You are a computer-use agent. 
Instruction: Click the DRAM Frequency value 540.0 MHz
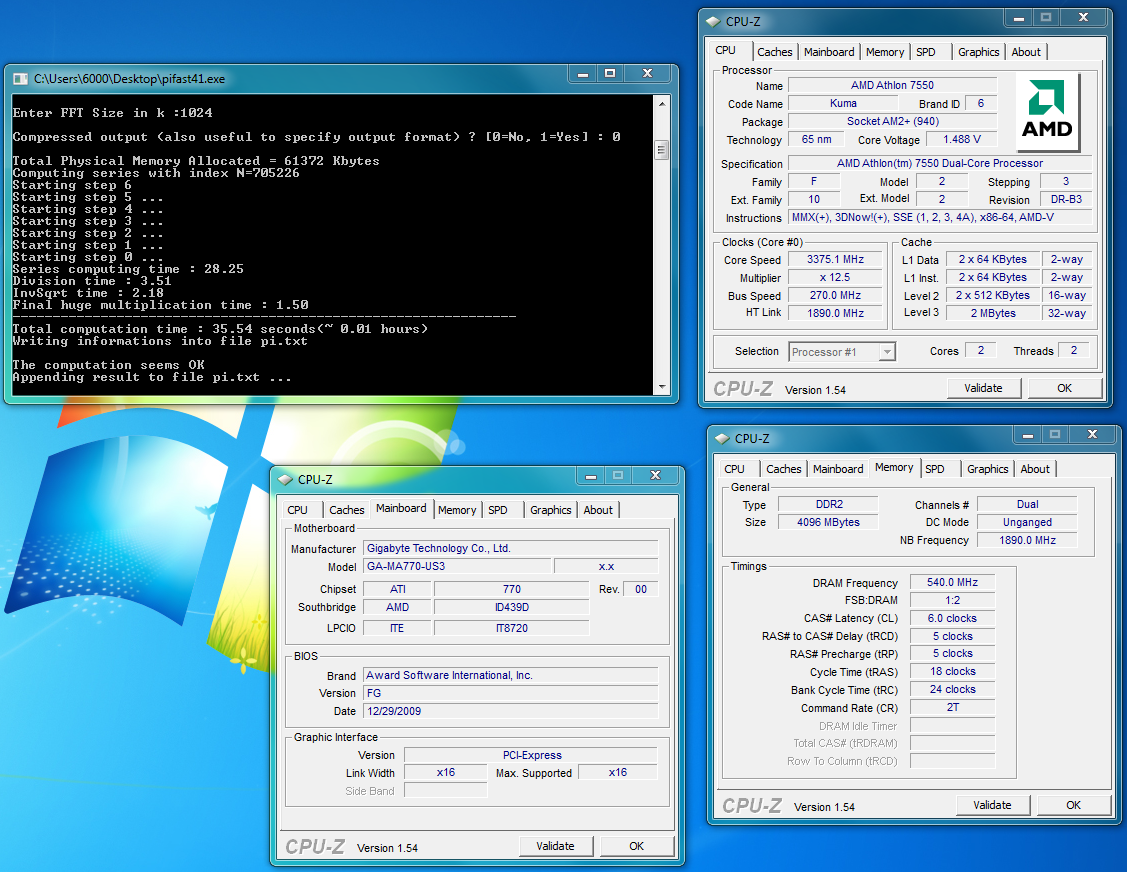pyautogui.click(x=952, y=582)
